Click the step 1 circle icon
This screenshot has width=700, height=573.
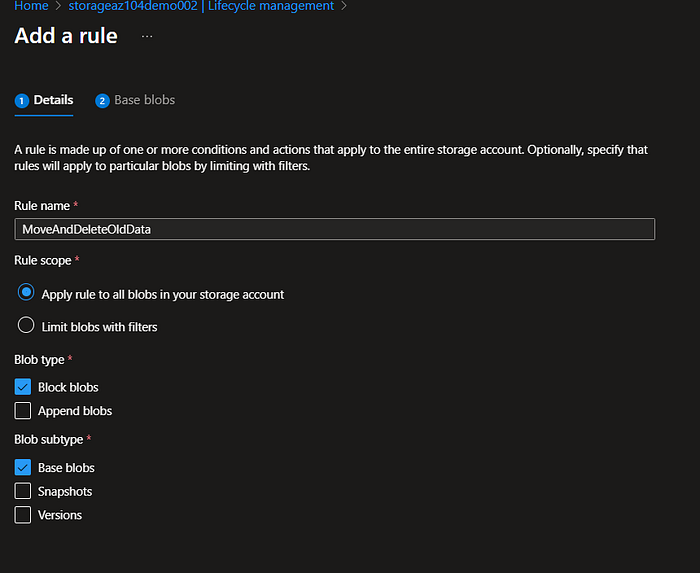coord(22,101)
